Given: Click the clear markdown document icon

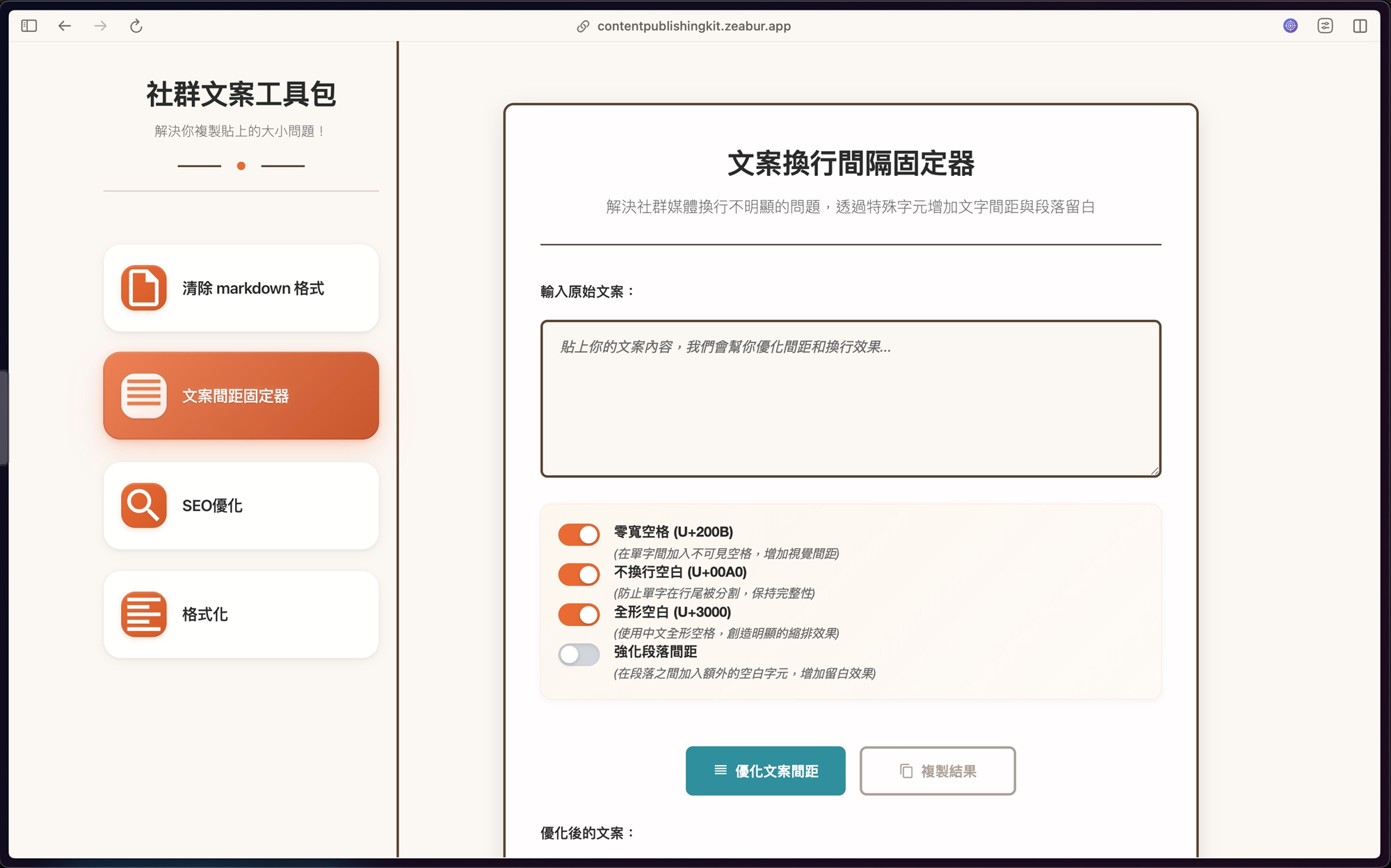Looking at the screenshot, I should pos(143,287).
